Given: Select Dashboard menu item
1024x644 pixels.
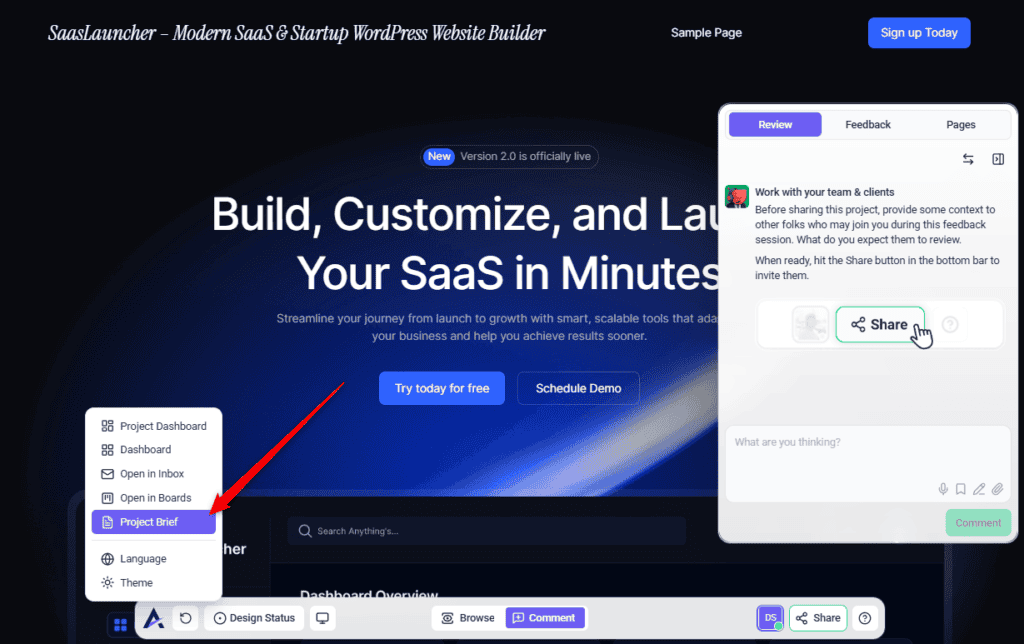Looking at the screenshot, I should pyautogui.click(x=153, y=449).
